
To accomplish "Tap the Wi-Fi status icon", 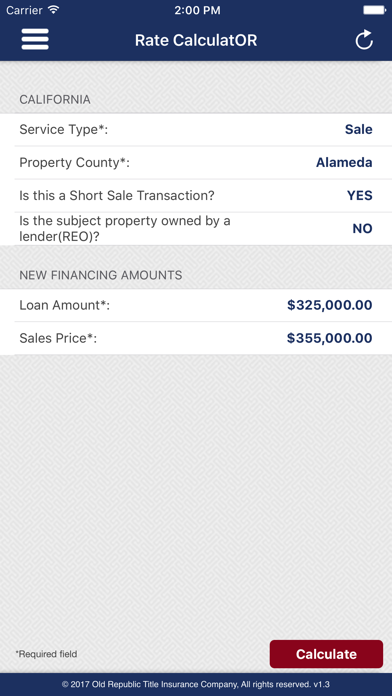I will (54, 10).
